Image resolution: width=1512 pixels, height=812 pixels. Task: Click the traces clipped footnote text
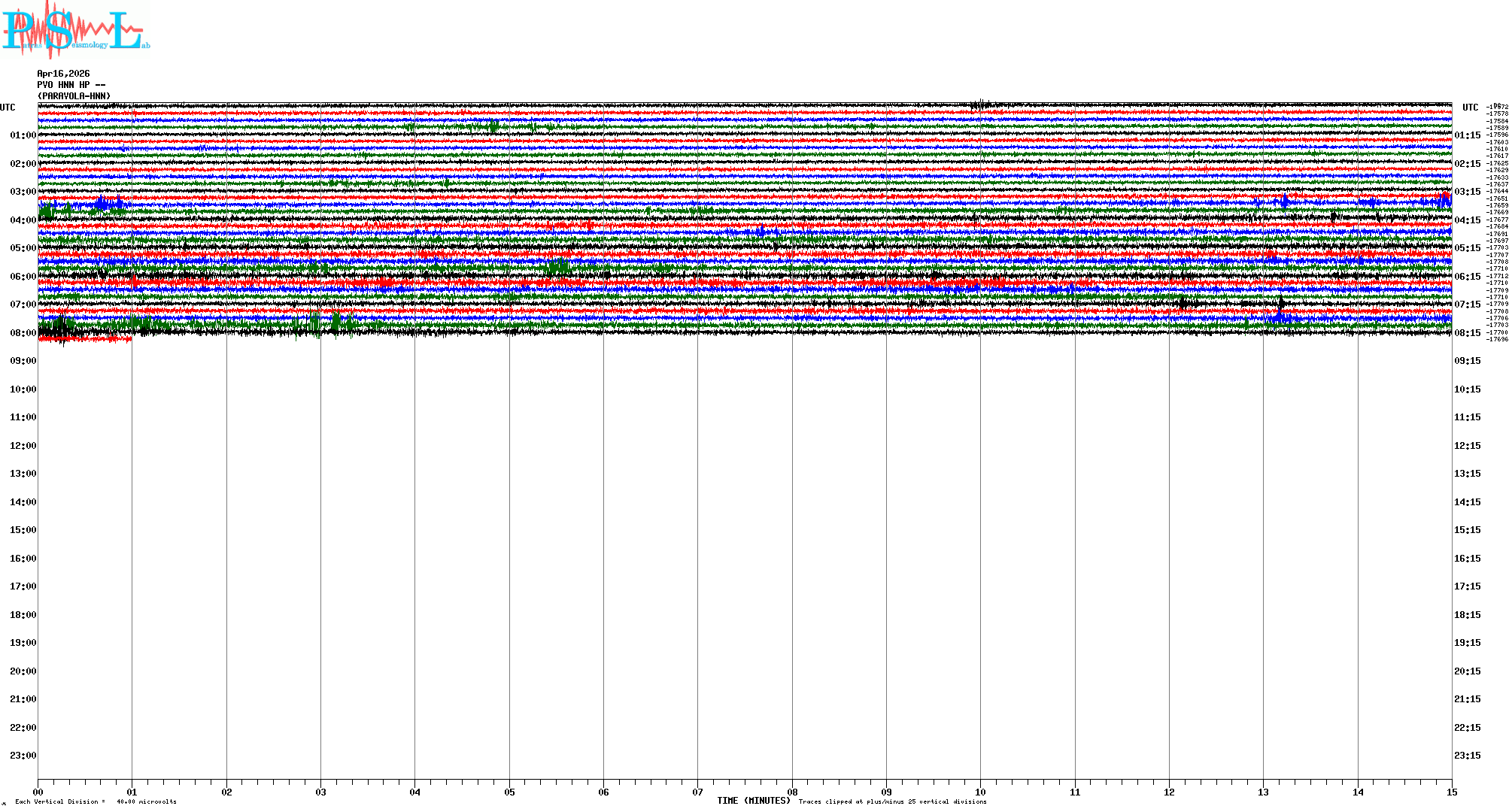pyautogui.click(x=892, y=801)
